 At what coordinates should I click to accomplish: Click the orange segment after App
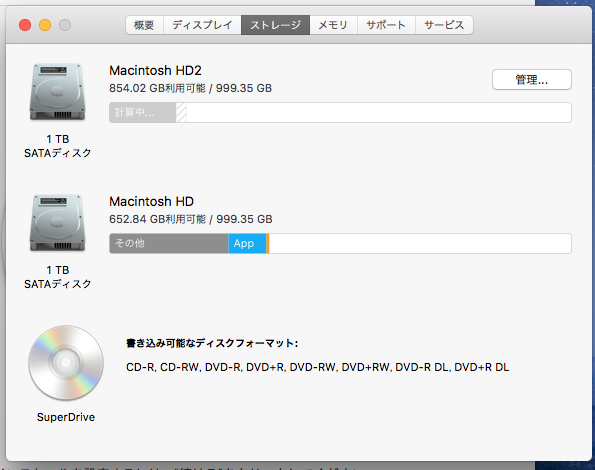[268, 243]
